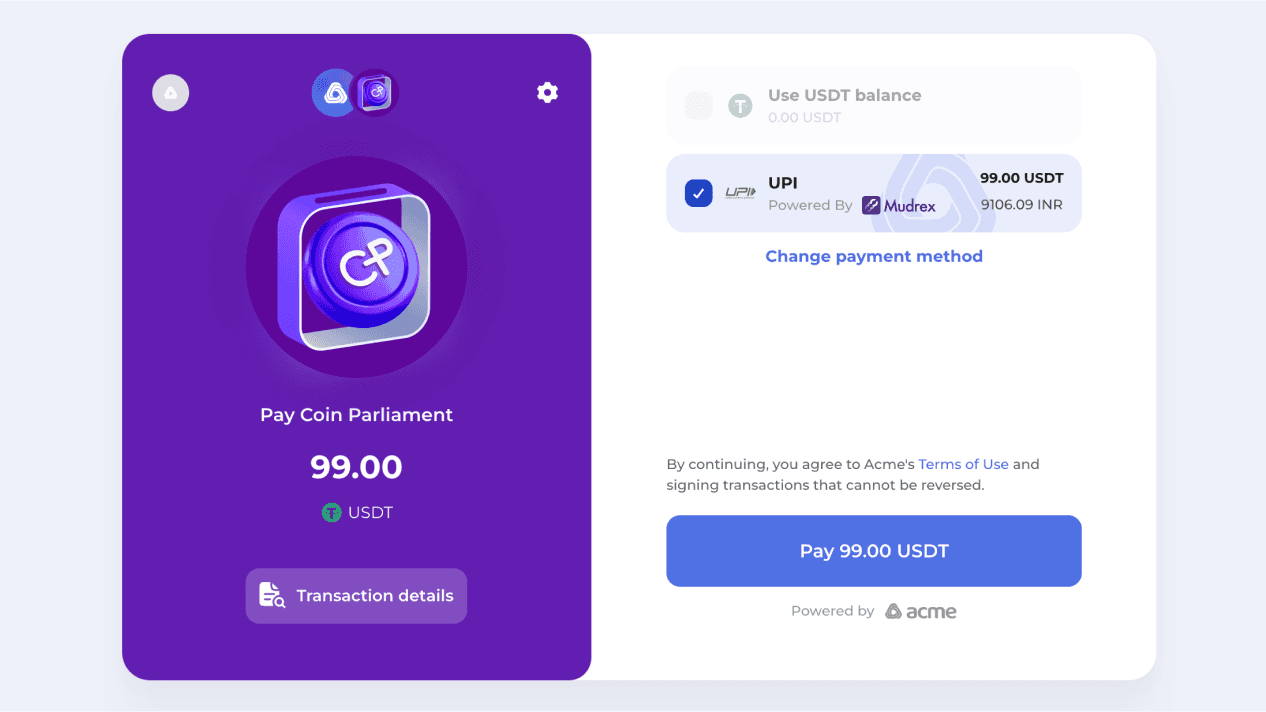The width and height of the screenshot is (1266, 712).
Task: Uncheck the UPI payment checkbox
Action: coord(699,193)
